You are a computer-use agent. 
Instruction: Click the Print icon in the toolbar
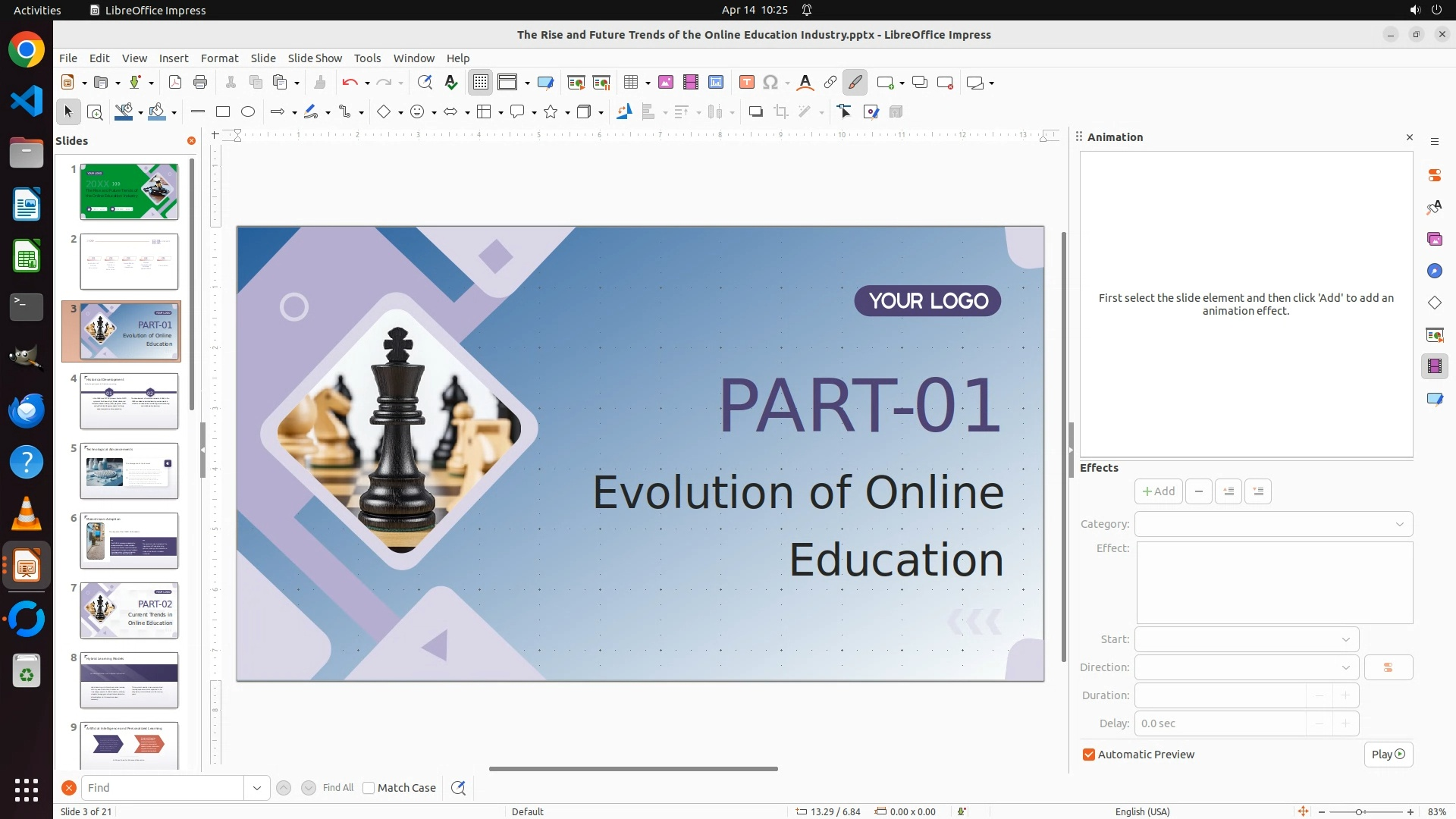200,83
